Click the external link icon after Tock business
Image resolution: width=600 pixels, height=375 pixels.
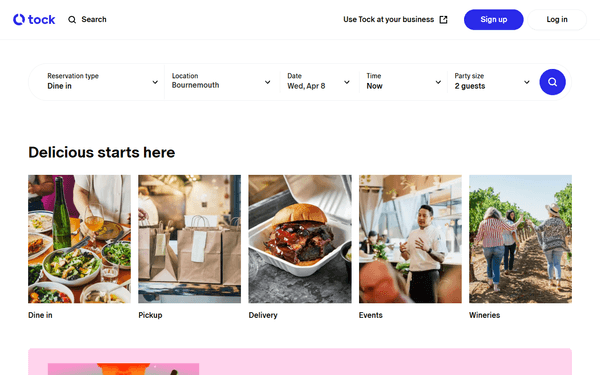(x=443, y=20)
